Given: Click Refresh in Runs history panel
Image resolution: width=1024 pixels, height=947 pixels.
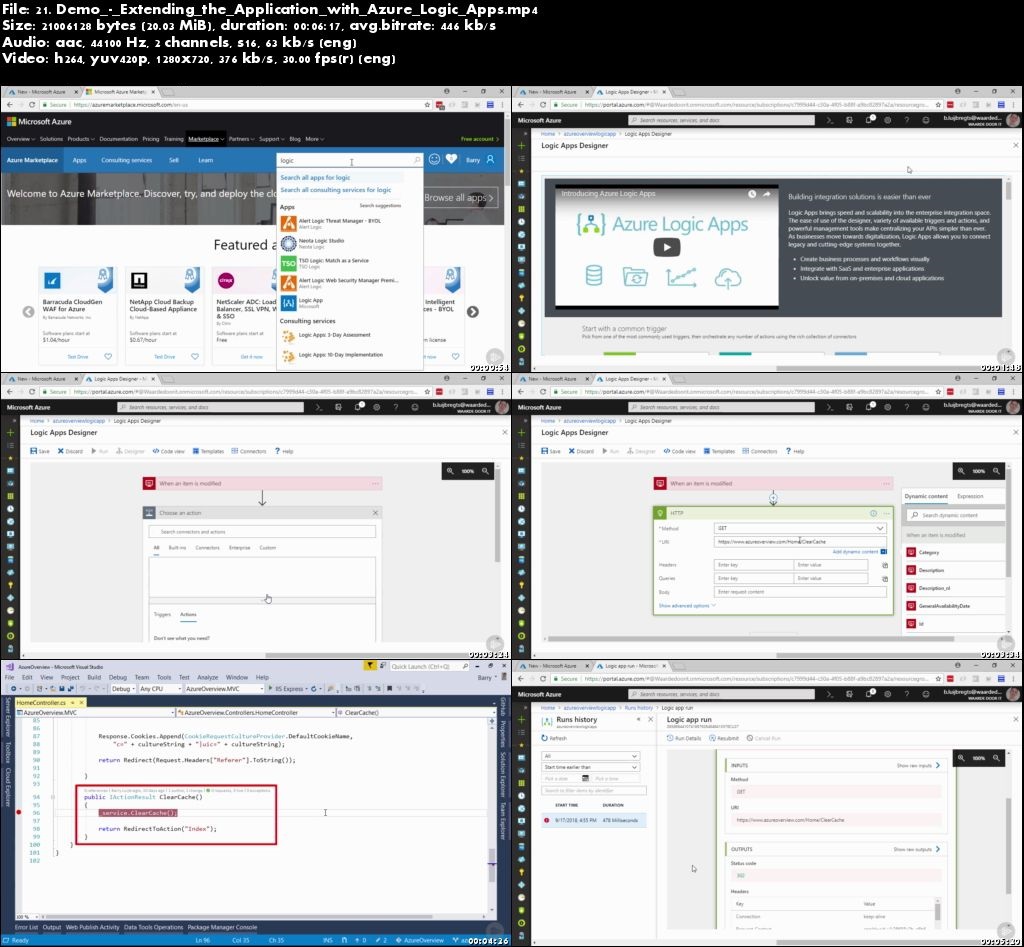Looking at the screenshot, I should (554, 738).
